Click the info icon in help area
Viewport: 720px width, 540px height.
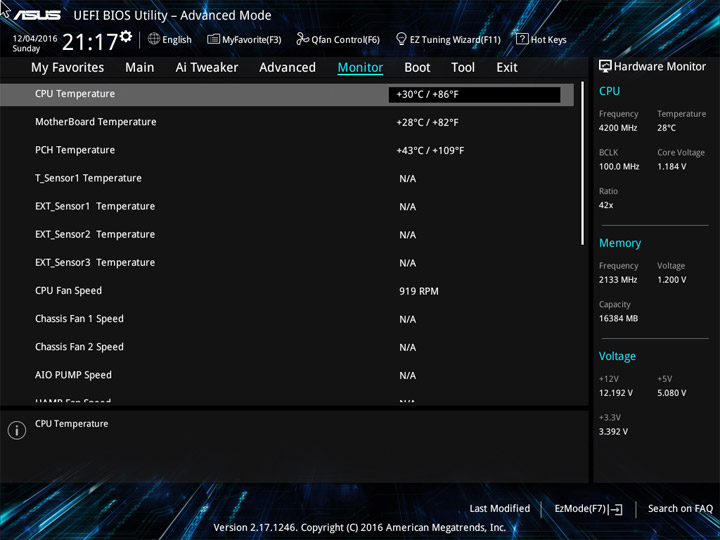pos(17,430)
